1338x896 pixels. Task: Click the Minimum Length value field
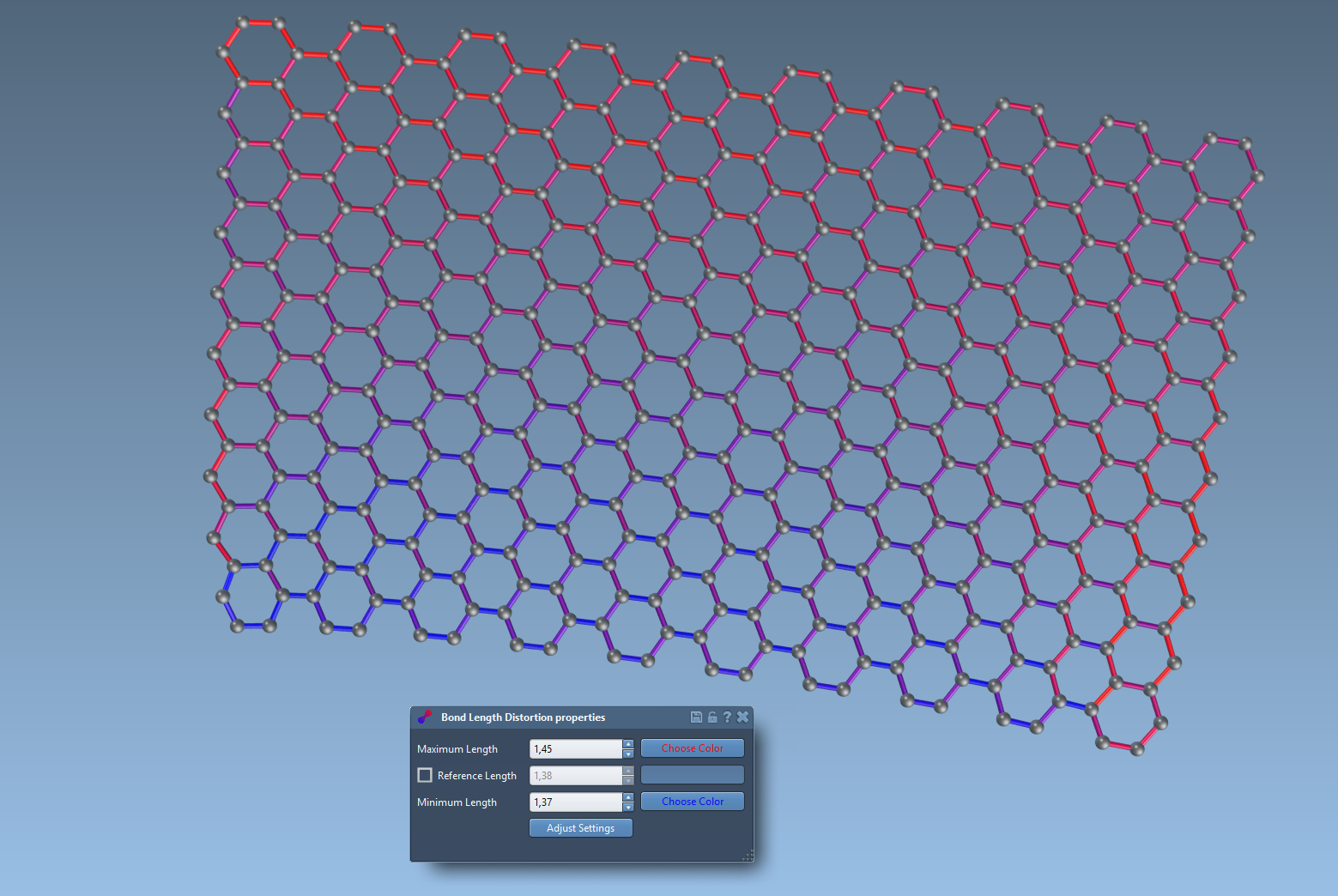(575, 802)
